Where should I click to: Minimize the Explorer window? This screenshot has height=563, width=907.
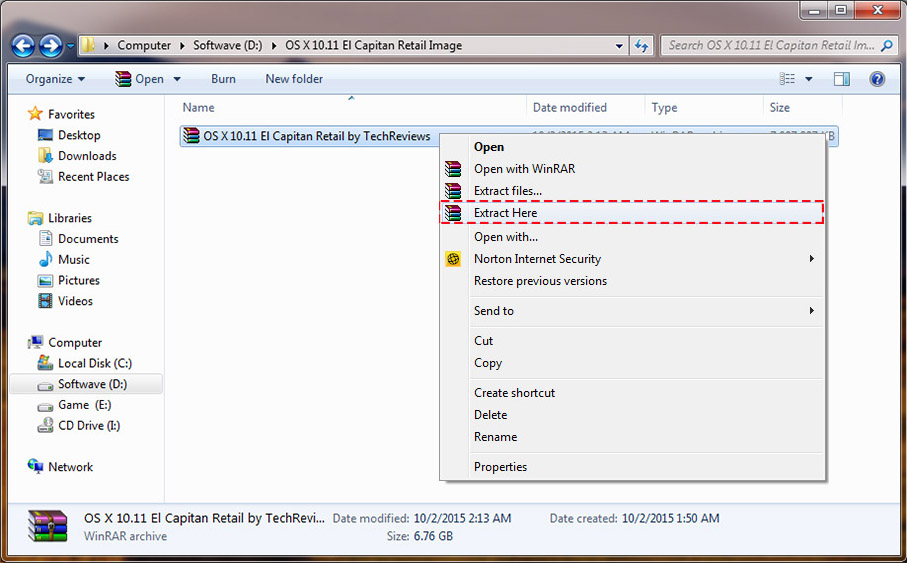pos(814,10)
